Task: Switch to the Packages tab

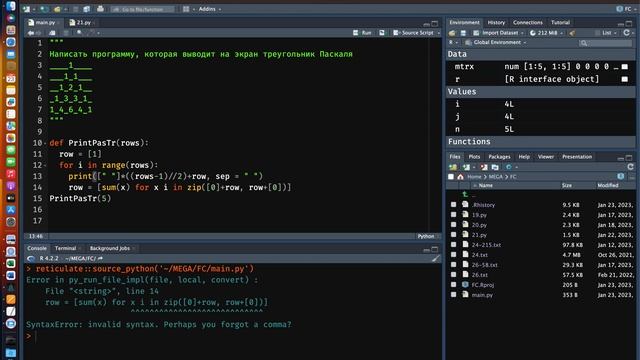Action: click(499, 157)
